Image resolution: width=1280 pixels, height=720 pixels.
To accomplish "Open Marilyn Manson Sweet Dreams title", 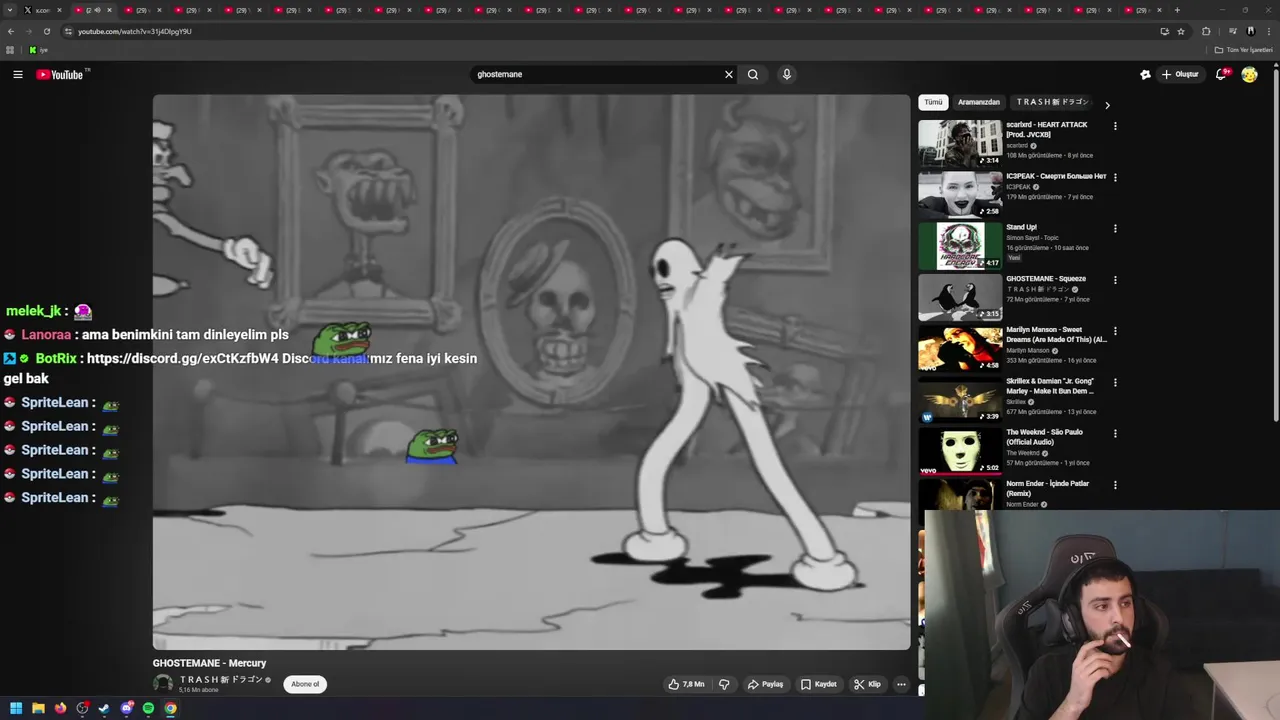I will click(x=1056, y=335).
